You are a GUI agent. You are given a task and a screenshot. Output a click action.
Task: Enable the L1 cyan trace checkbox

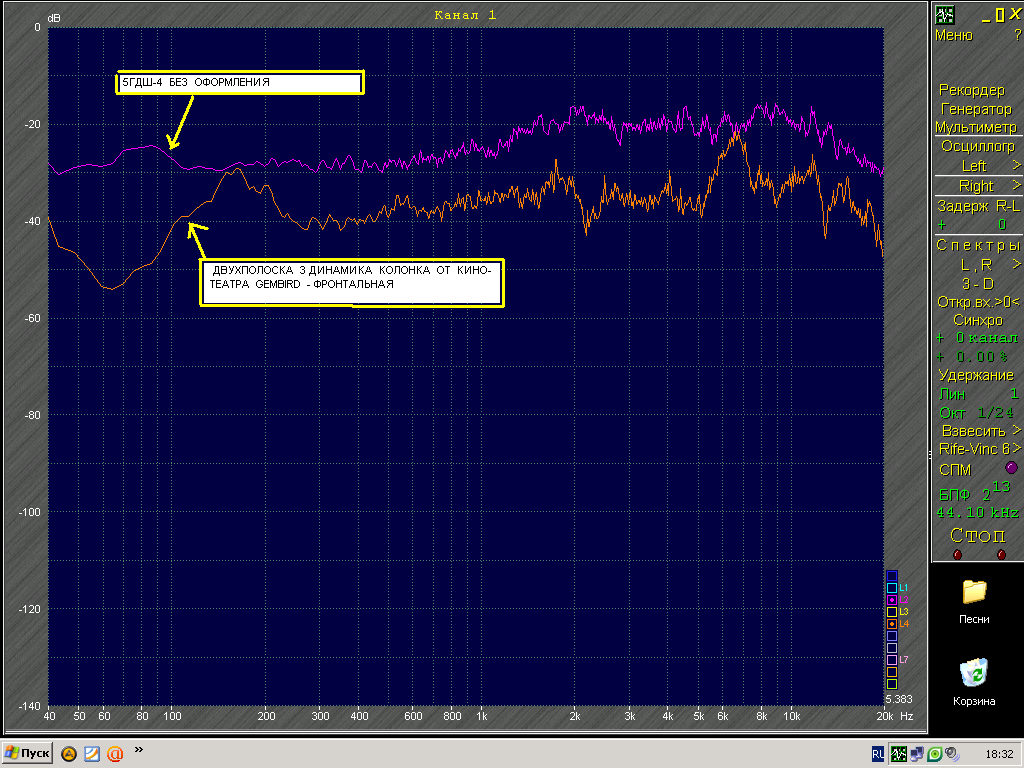pos(892,588)
